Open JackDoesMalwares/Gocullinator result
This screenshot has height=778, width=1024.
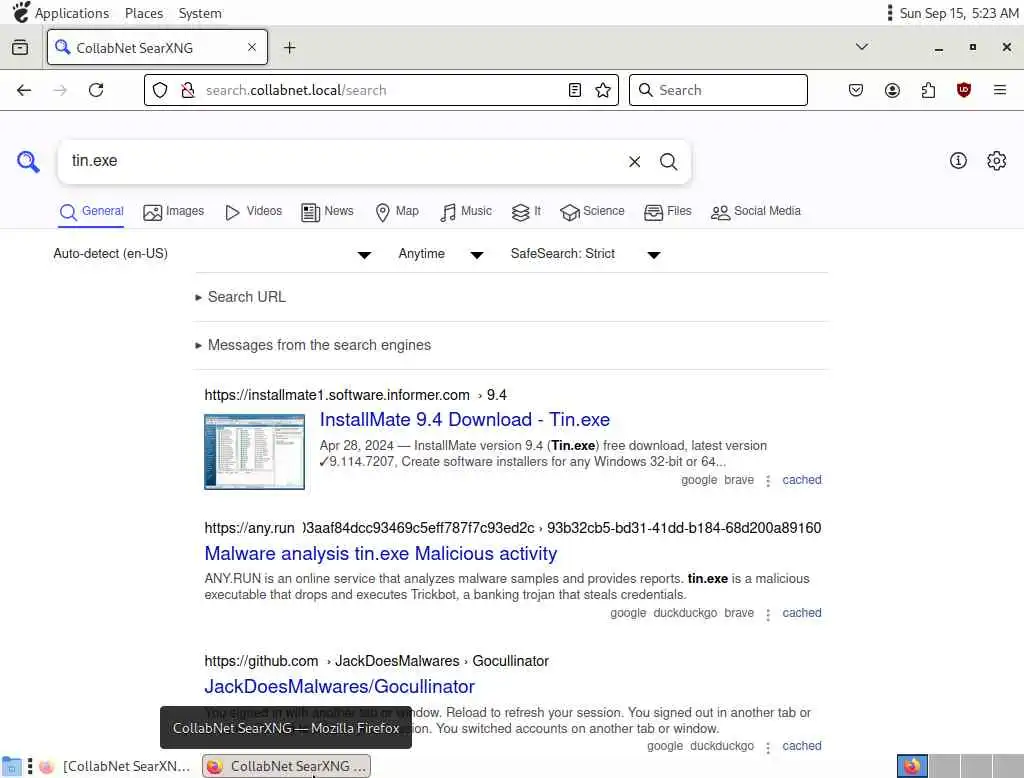coord(340,687)
